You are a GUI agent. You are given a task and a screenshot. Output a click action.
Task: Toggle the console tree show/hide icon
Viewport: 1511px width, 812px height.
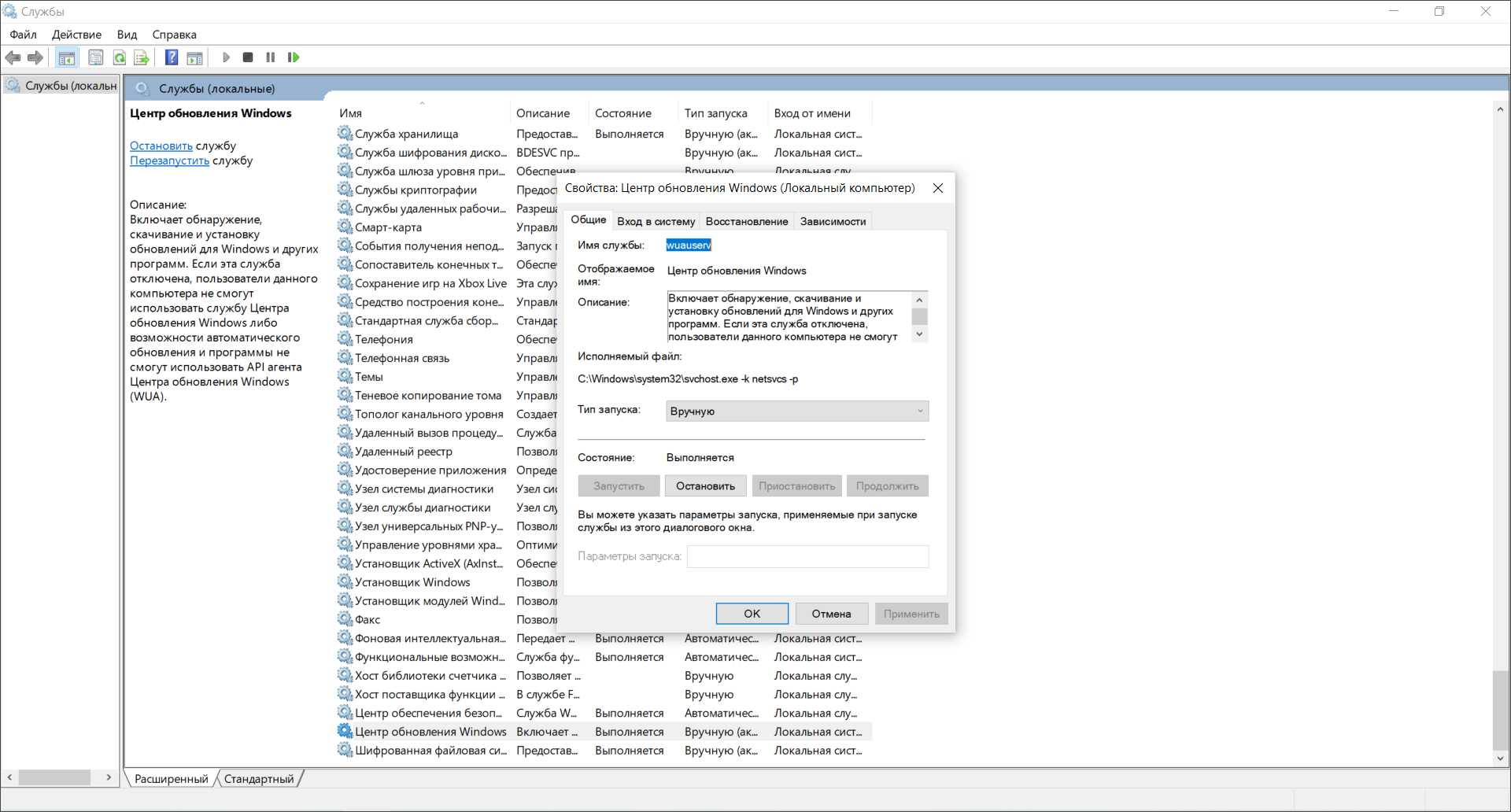click(x=67, y=57)
